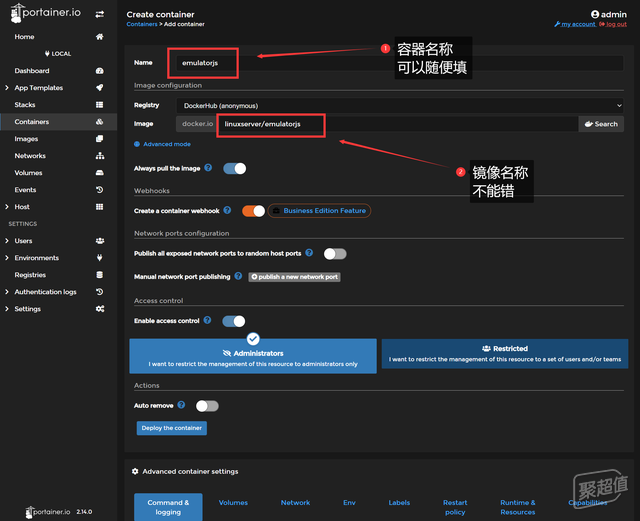
Task: Click the Containers cubes icon
Action: (x=100, y=122)
